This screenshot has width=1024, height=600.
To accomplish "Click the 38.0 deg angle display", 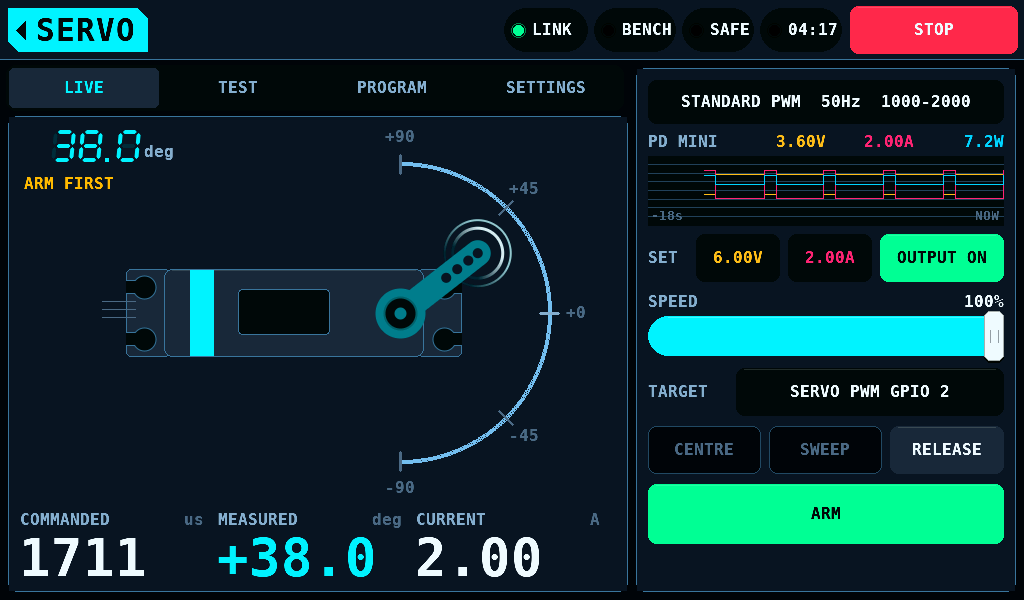I will coord(113,146).
